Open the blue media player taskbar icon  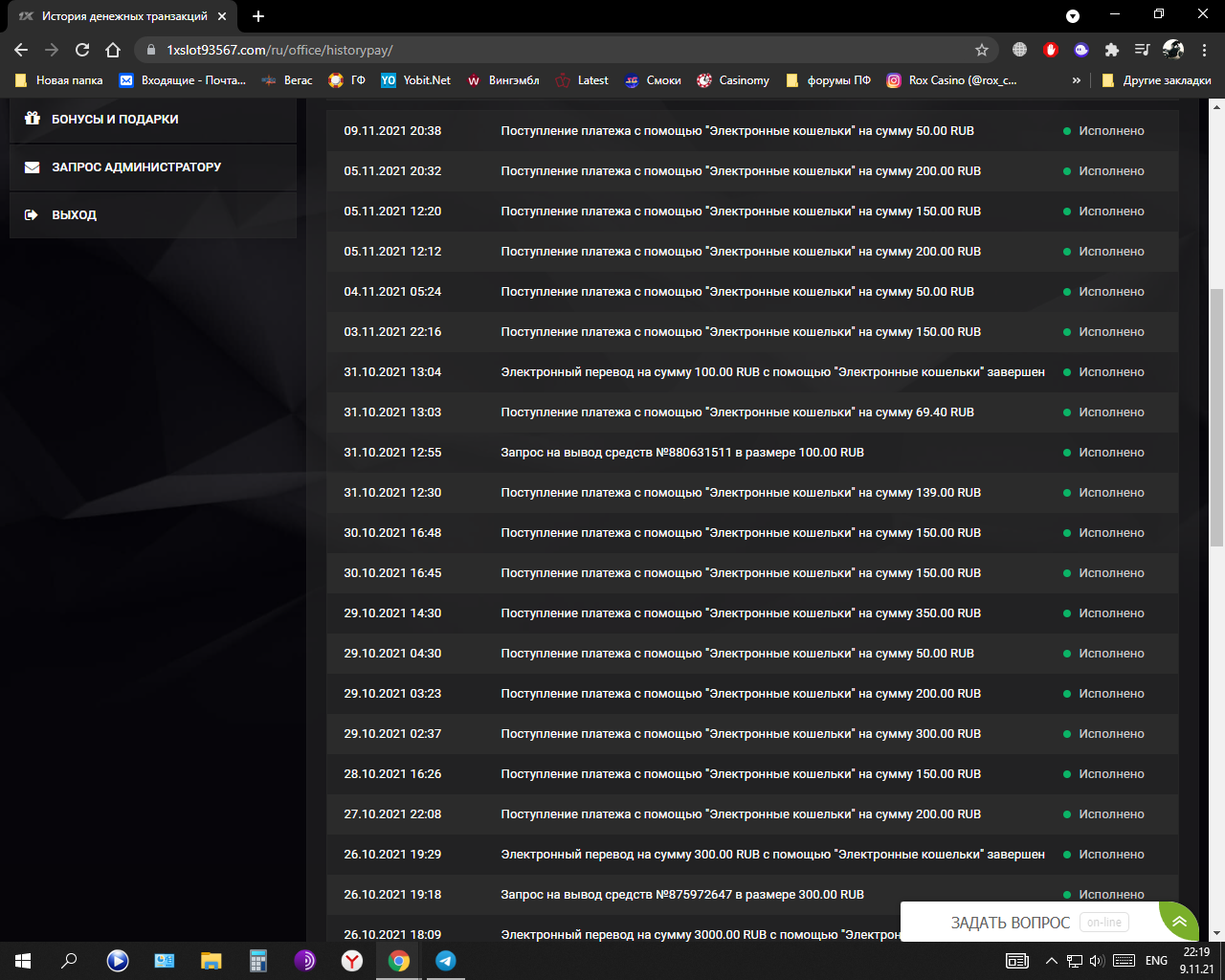[118, 961]
